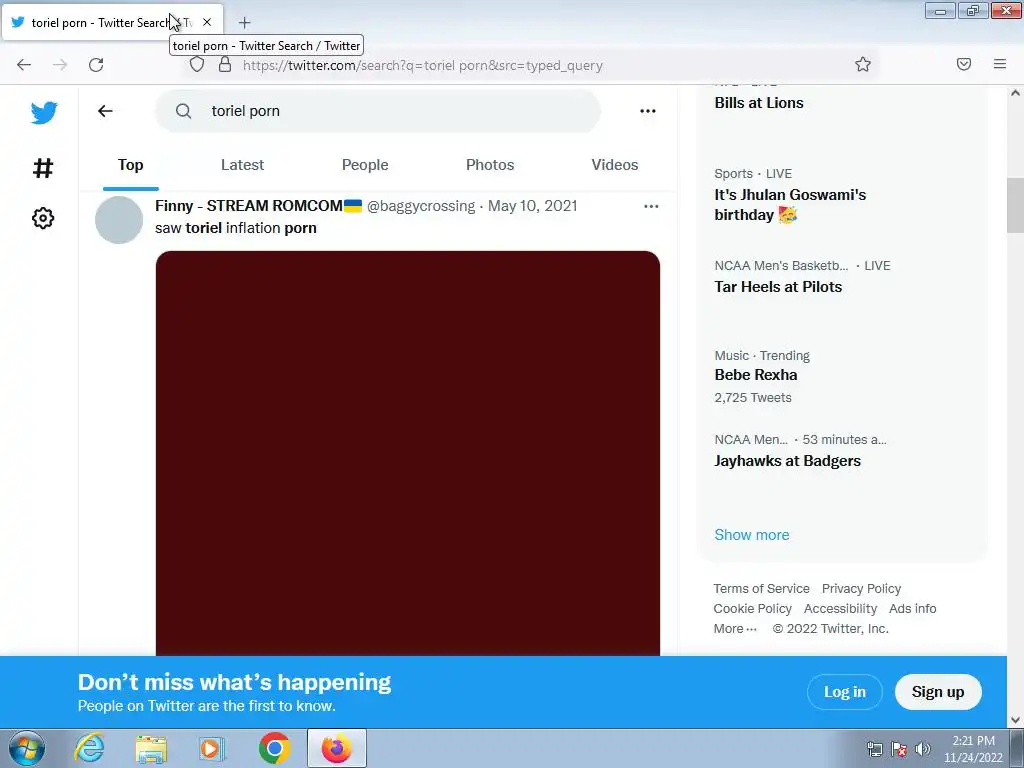Open the tweet's dark media image

click(x=408, y=453)
